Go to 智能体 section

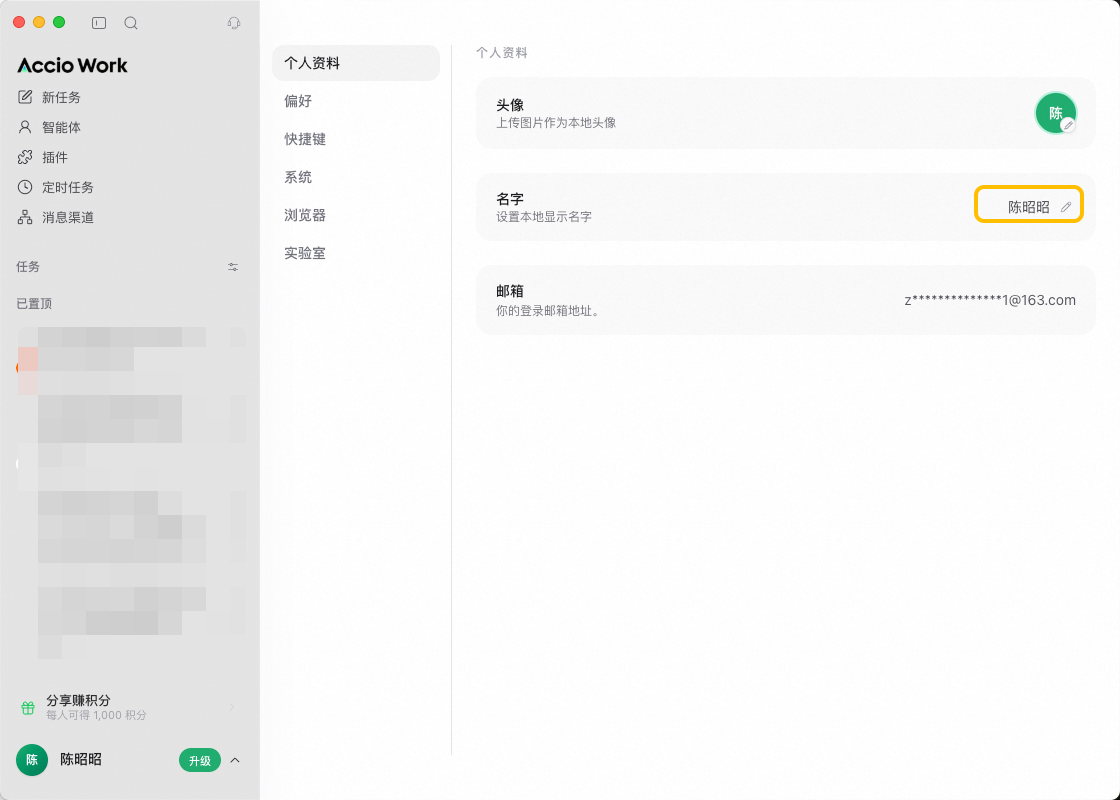(61, 127)
